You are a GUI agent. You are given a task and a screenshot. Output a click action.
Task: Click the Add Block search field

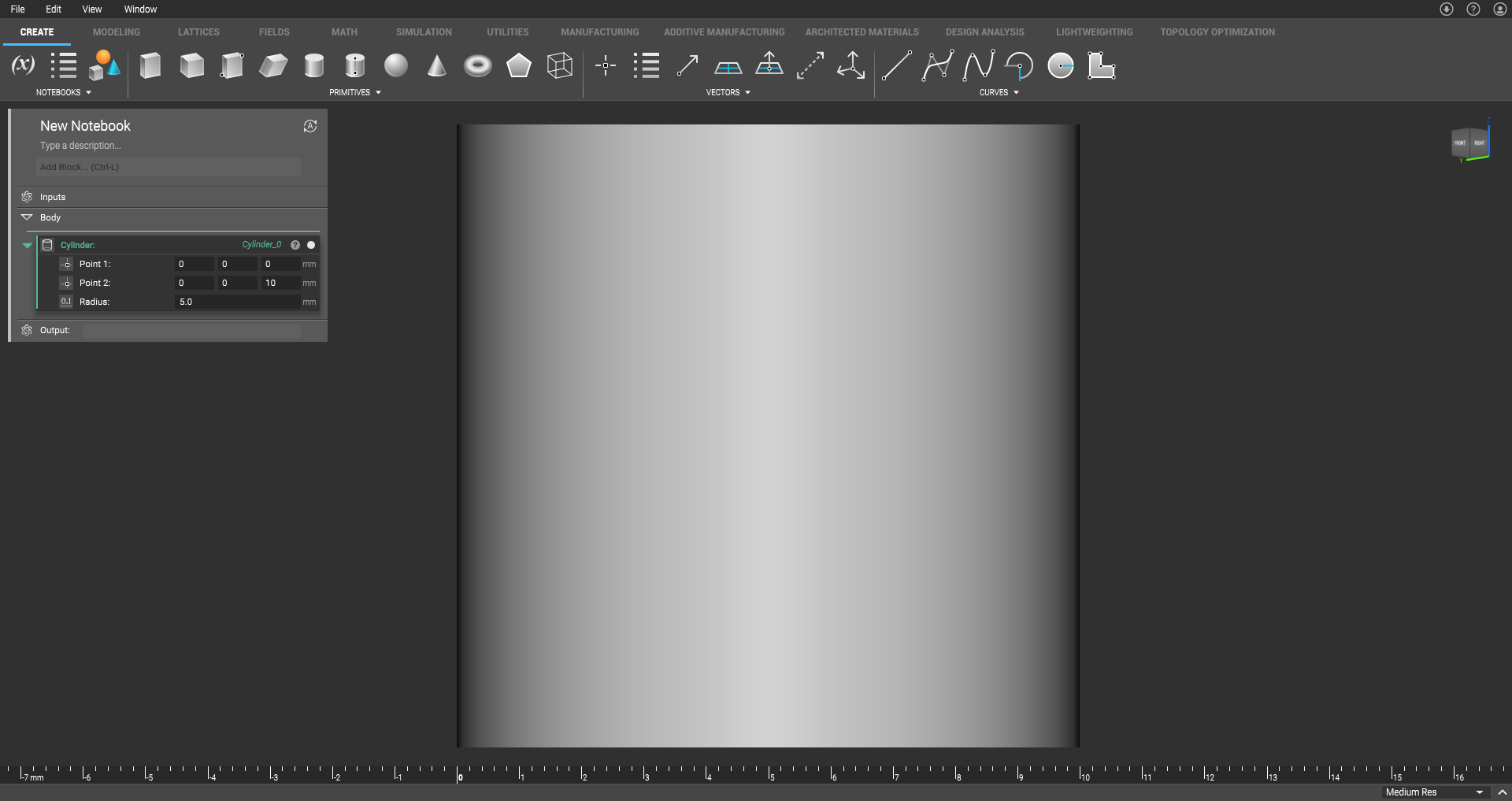pos(169,167)
